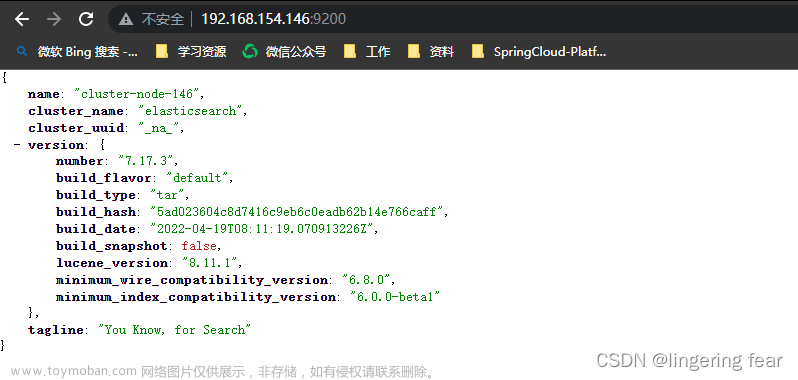Click the 工作 folder icon
The height and width of the screenshot is (380, 798).
pos(350,51)
